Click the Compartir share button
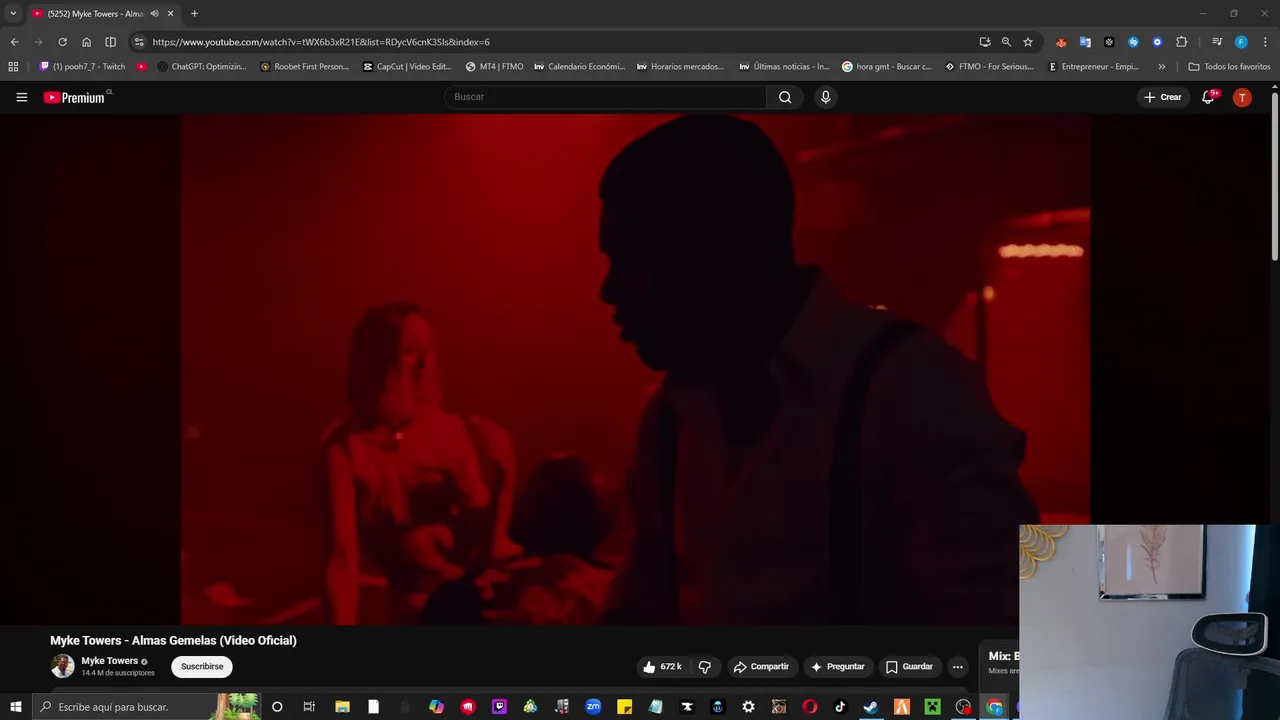The height and width of the screenshot is (720, 1280). 761,667
